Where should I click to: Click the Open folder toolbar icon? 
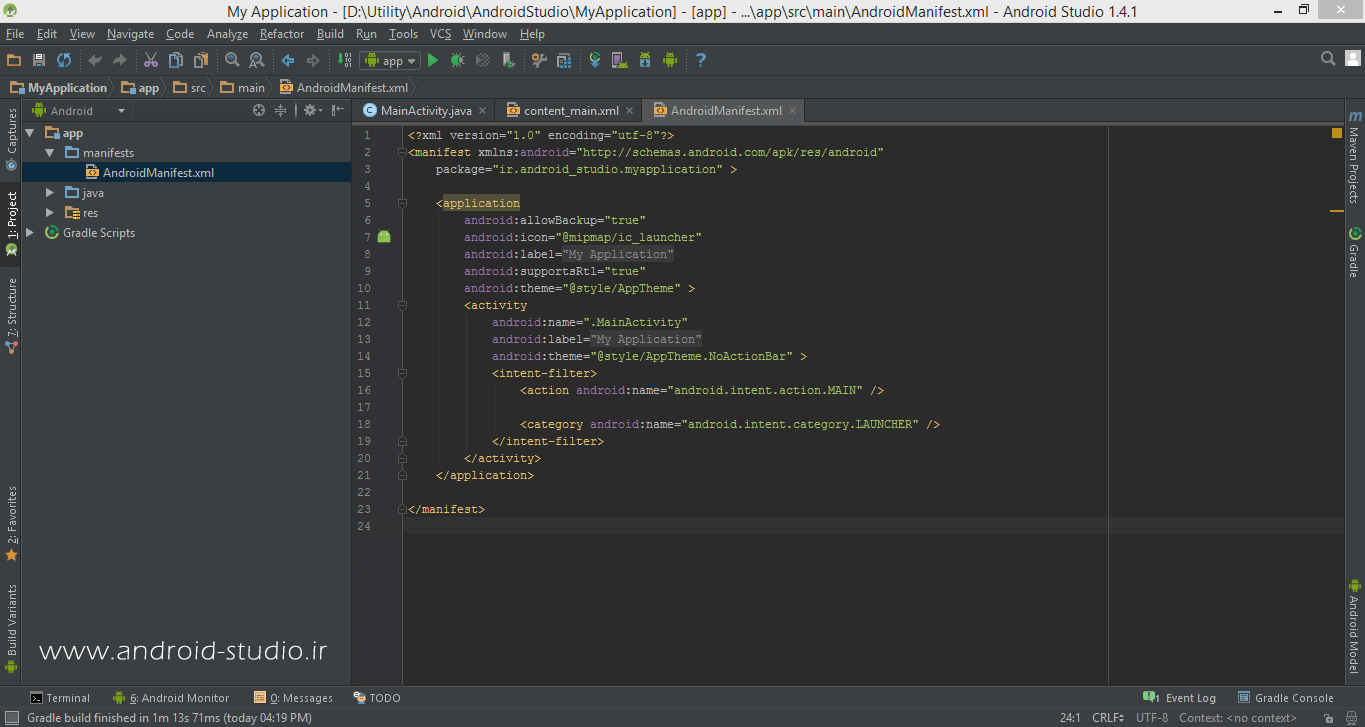[x=14, y=60]
